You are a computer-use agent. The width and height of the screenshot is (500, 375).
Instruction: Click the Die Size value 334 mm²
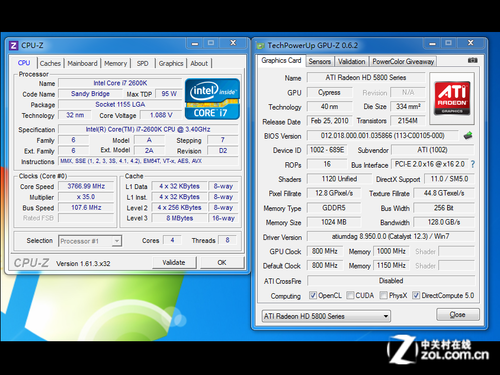point(408,106)
